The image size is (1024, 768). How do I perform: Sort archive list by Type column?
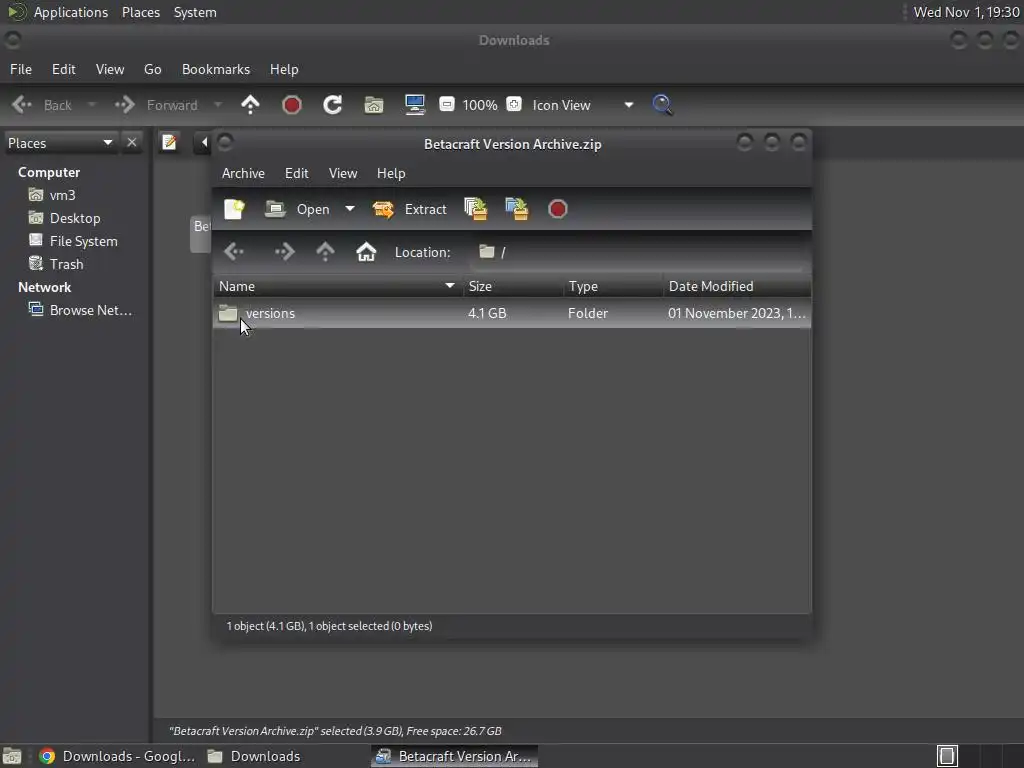tap(613, 286)
